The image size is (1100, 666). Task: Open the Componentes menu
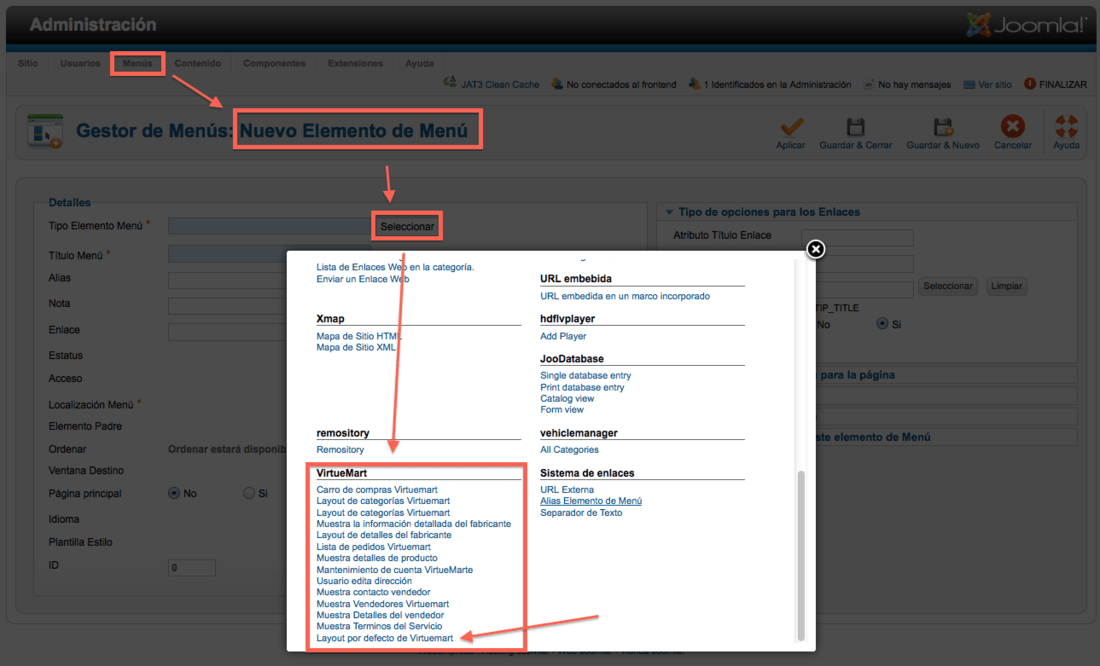(x=274, y=63)
